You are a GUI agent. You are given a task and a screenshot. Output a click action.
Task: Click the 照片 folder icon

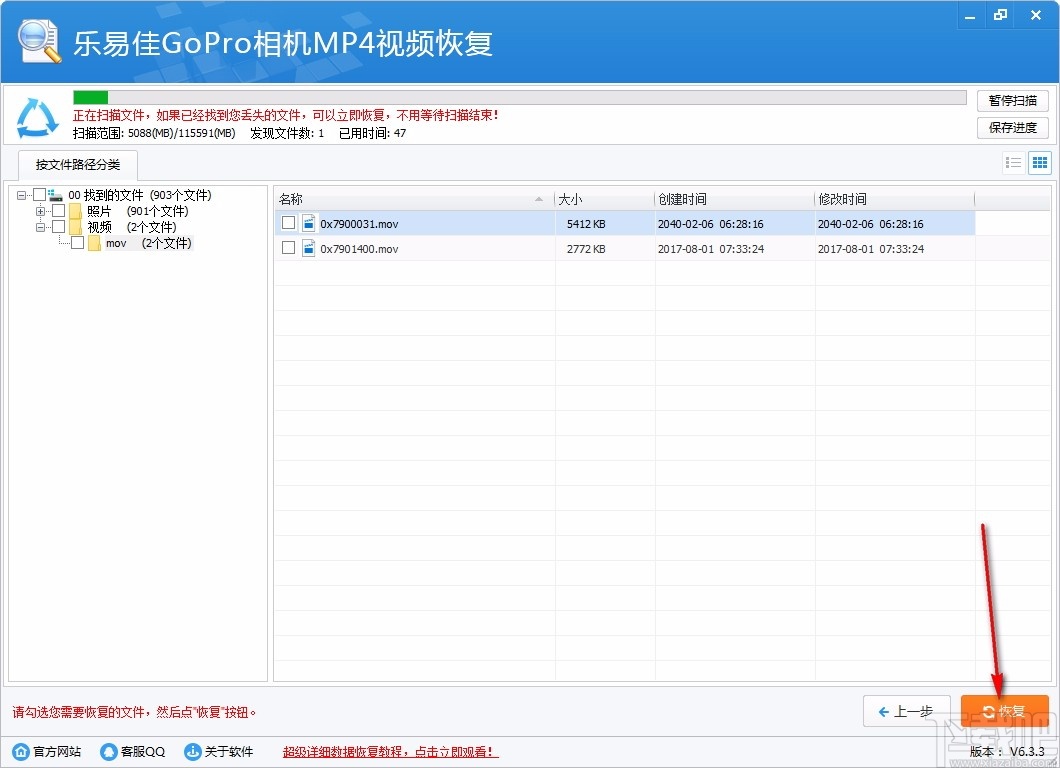click(x=75, y=211)
